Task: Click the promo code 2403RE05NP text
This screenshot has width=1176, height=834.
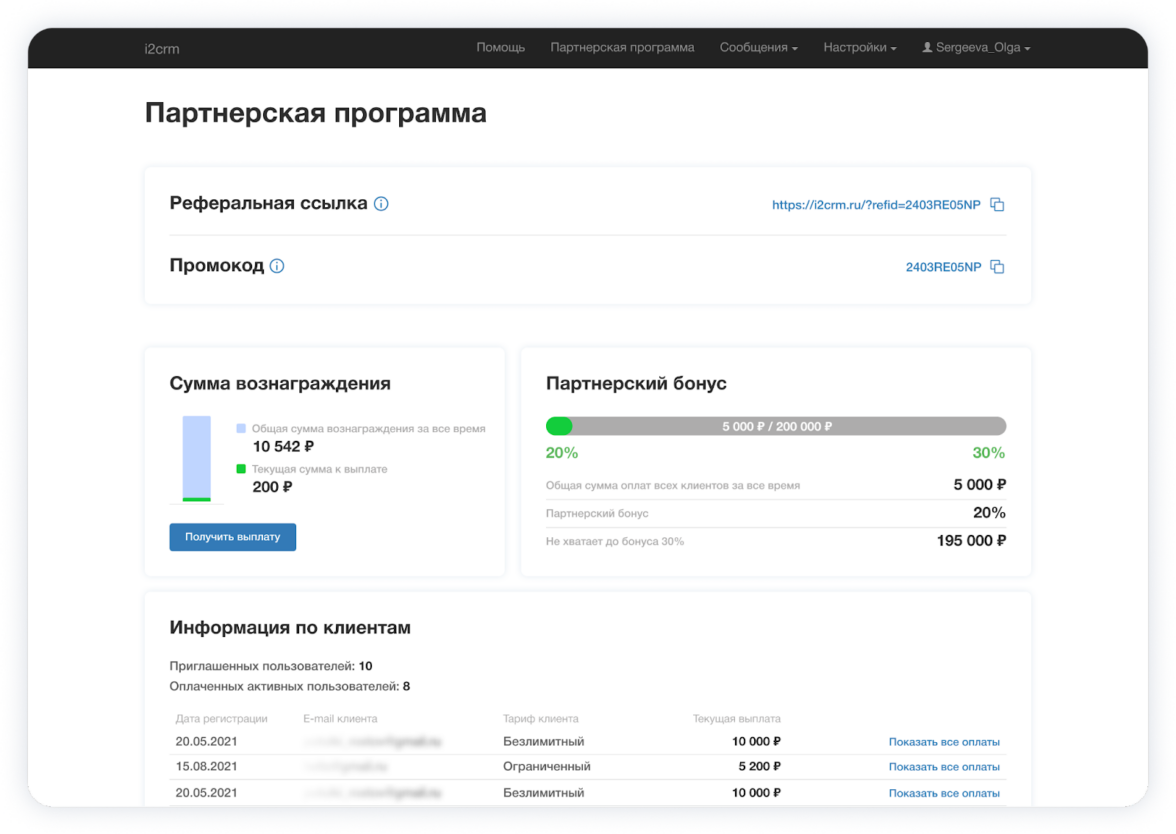Action: pos(942,267)
